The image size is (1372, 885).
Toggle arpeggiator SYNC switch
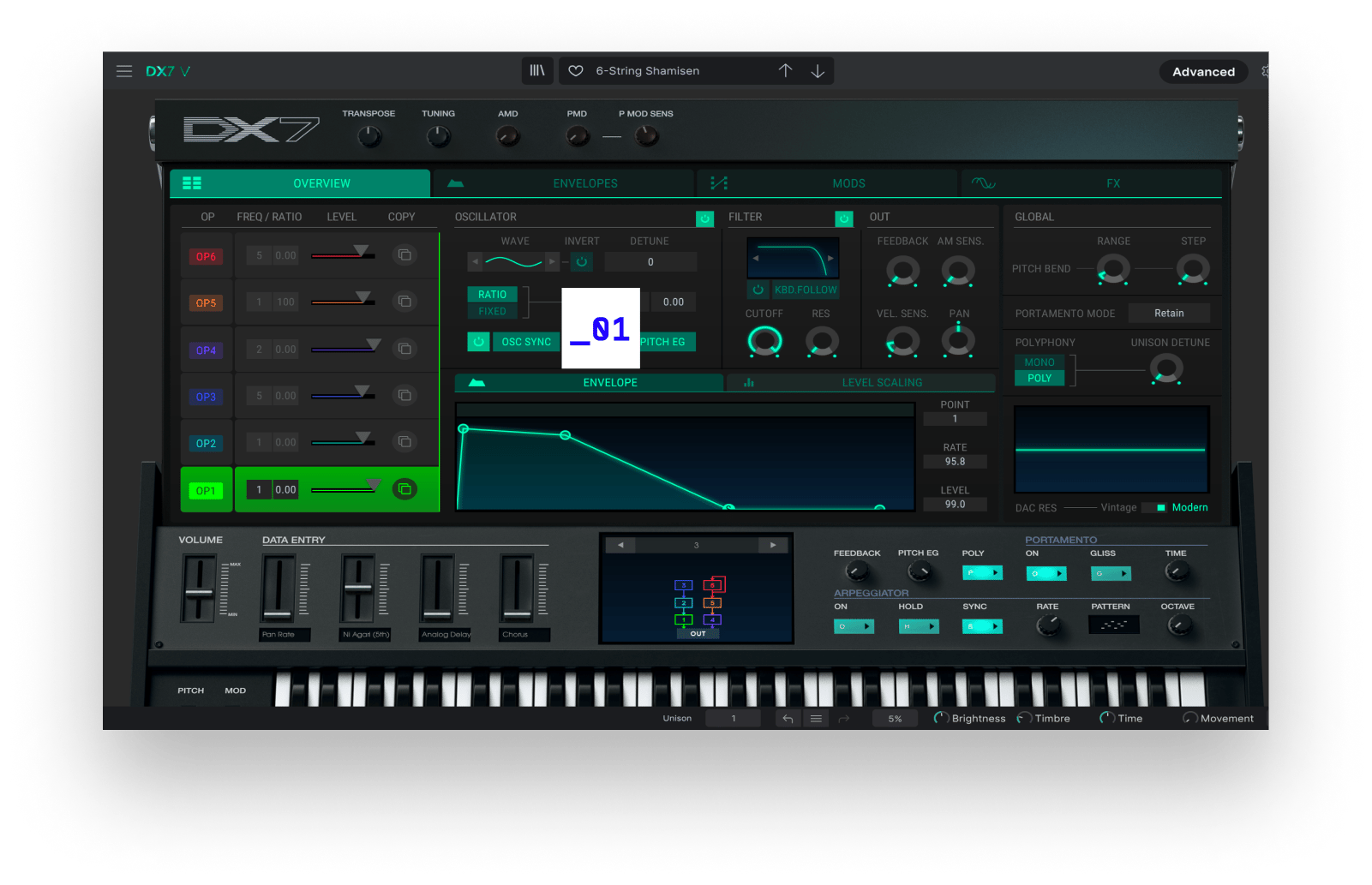(x=982, y=626)
